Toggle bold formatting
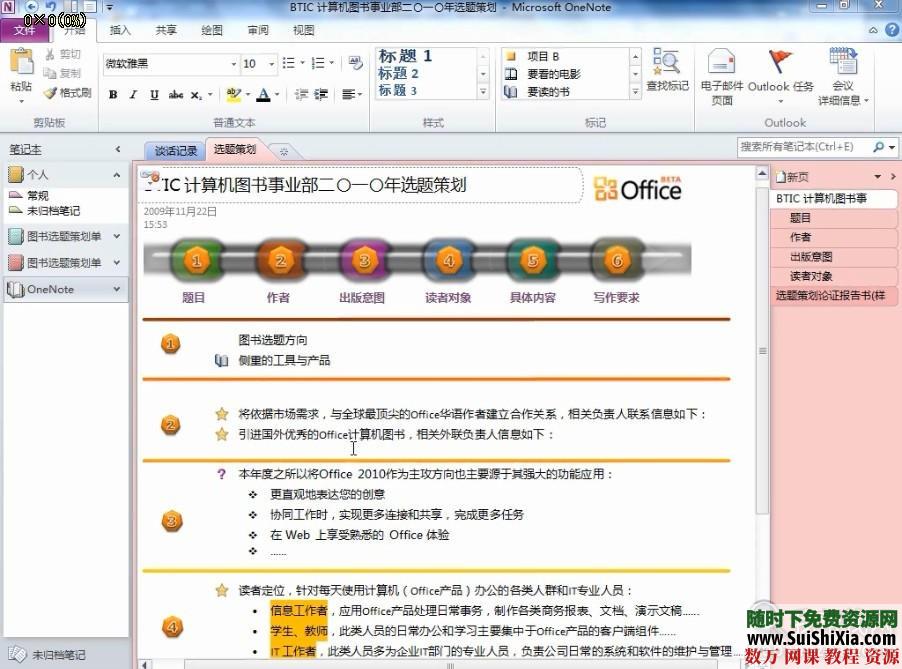The image size is (902, 669). (112, 95)
